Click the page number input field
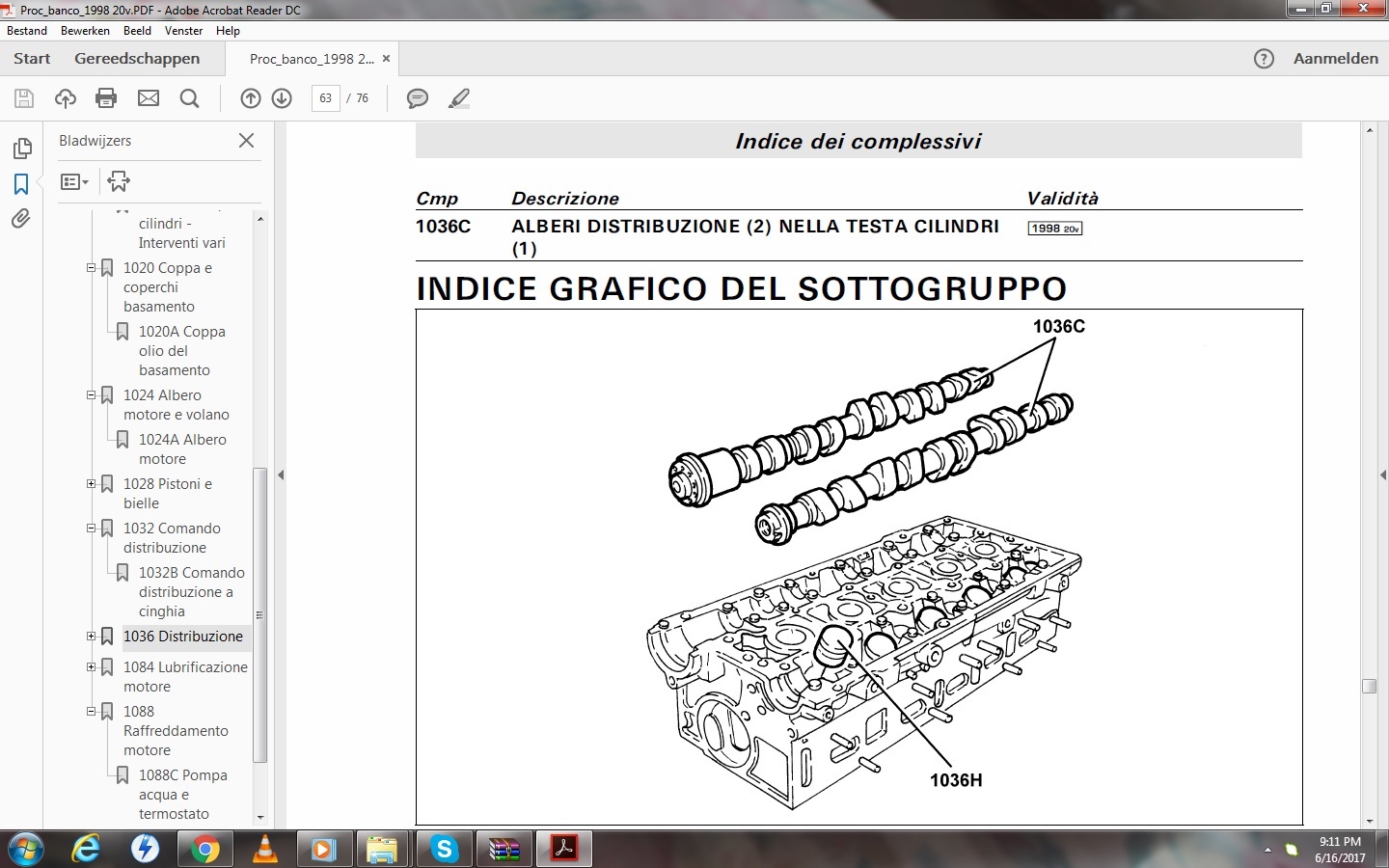 (x=326, y=98)
